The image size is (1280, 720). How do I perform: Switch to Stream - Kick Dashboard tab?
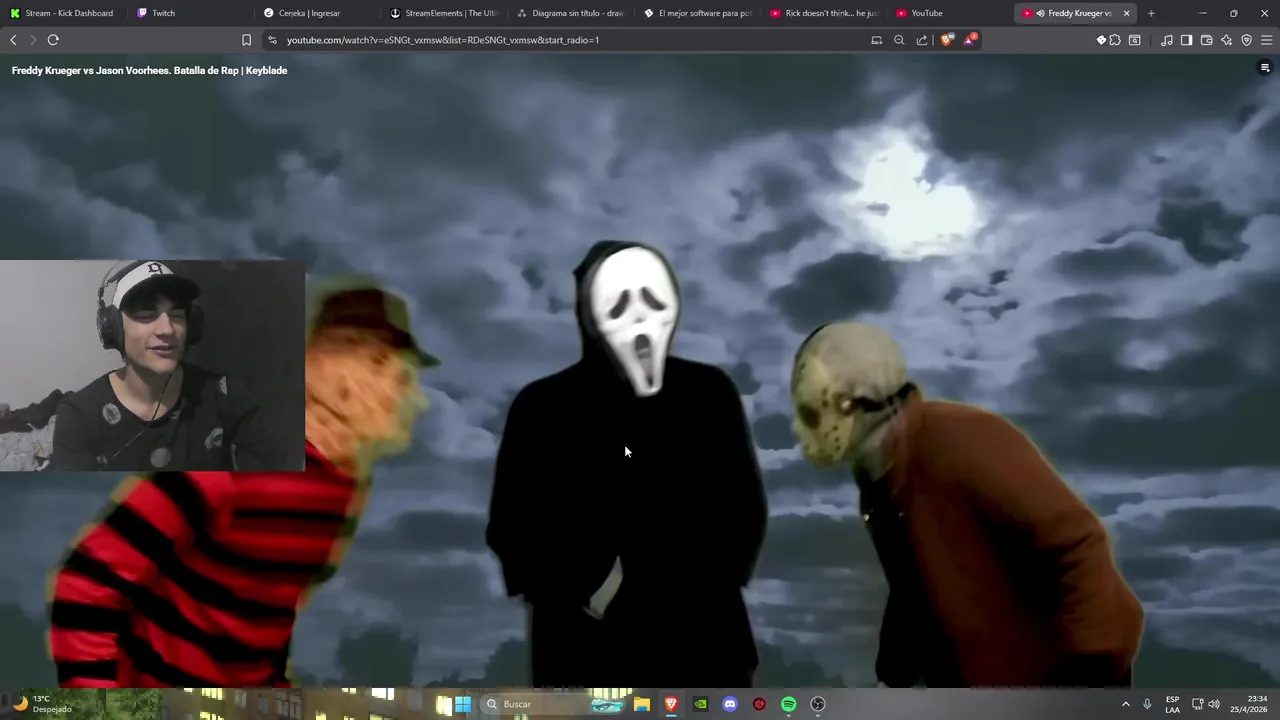tap(63, 13)
